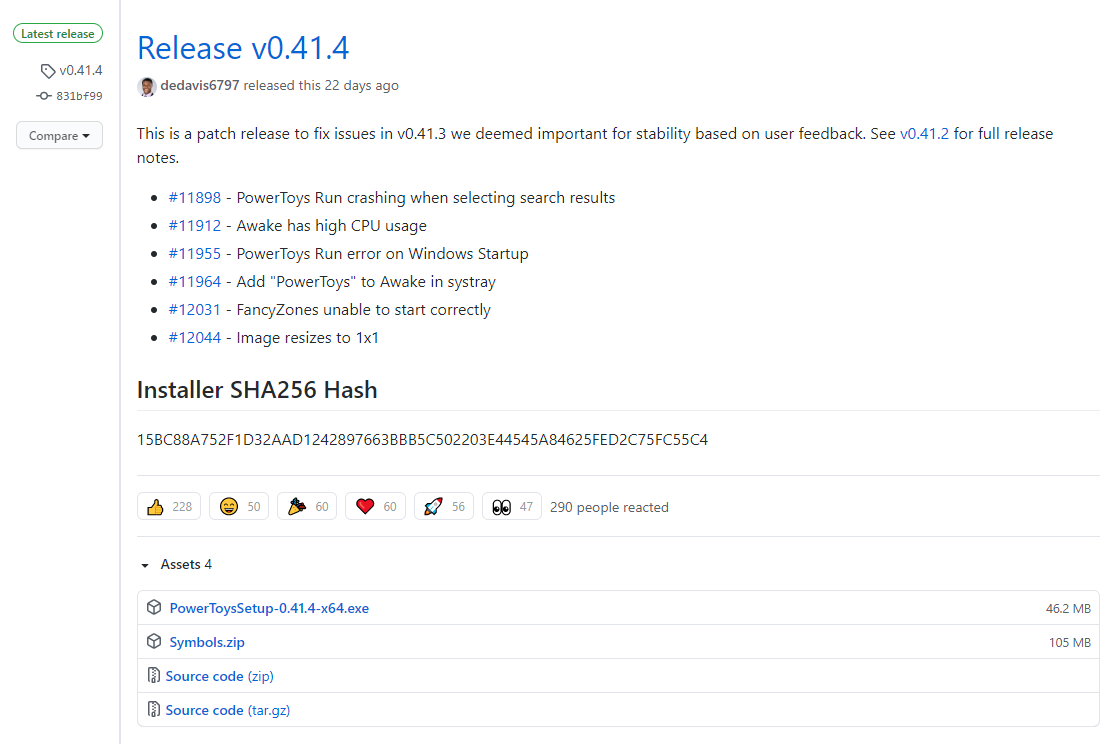Click 'FancyZones unable to start correctly' text
The height and width of the screenshot is (744, 1108).
tap(363, 309)
